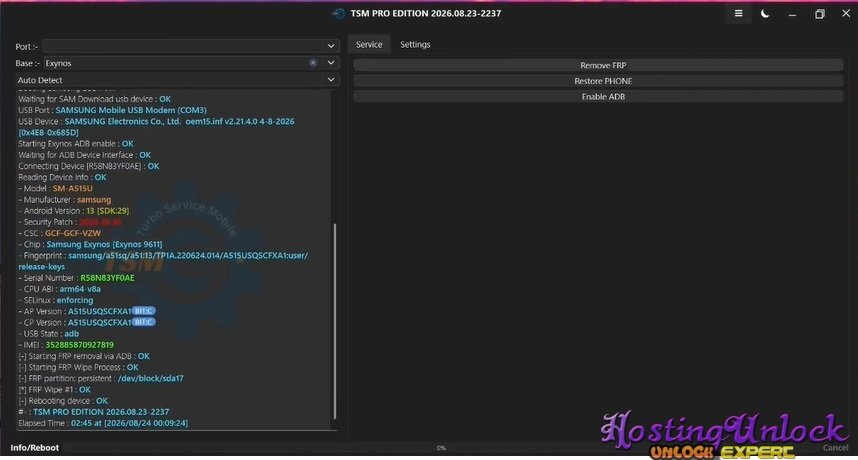Click the fingerprint samsung/a51sq text line
858x460 pixels.
(x=188, y=255)
